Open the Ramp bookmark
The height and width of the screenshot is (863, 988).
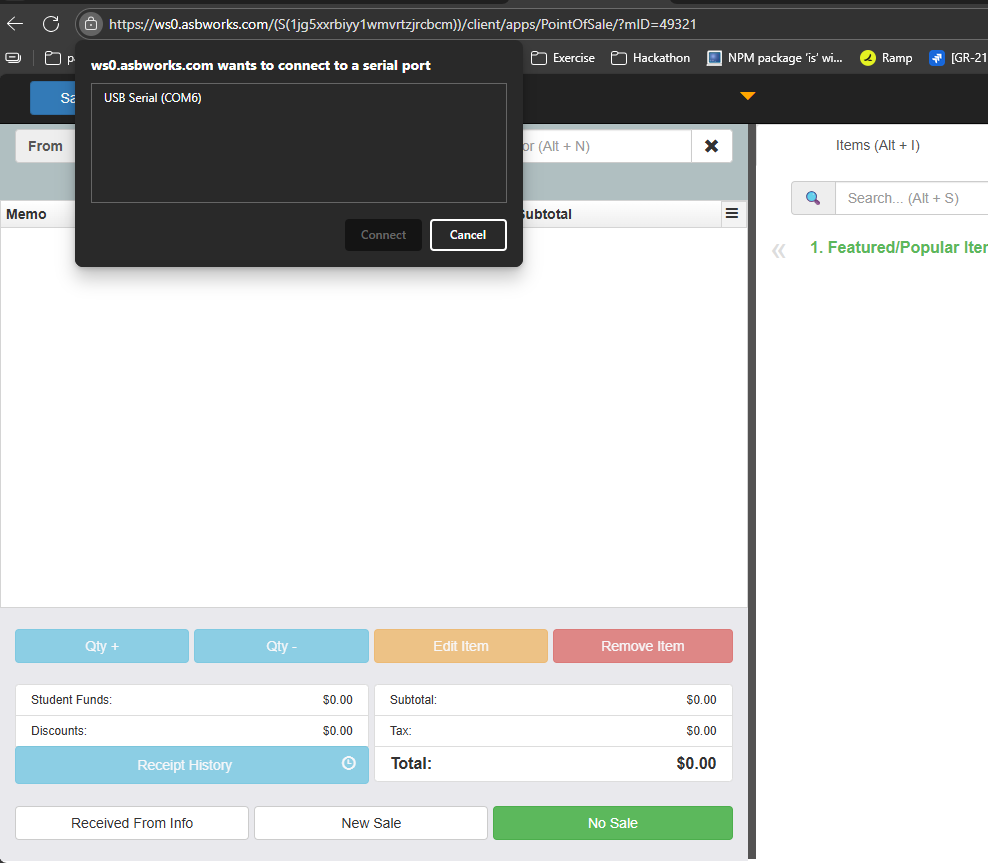pos(886,58)
